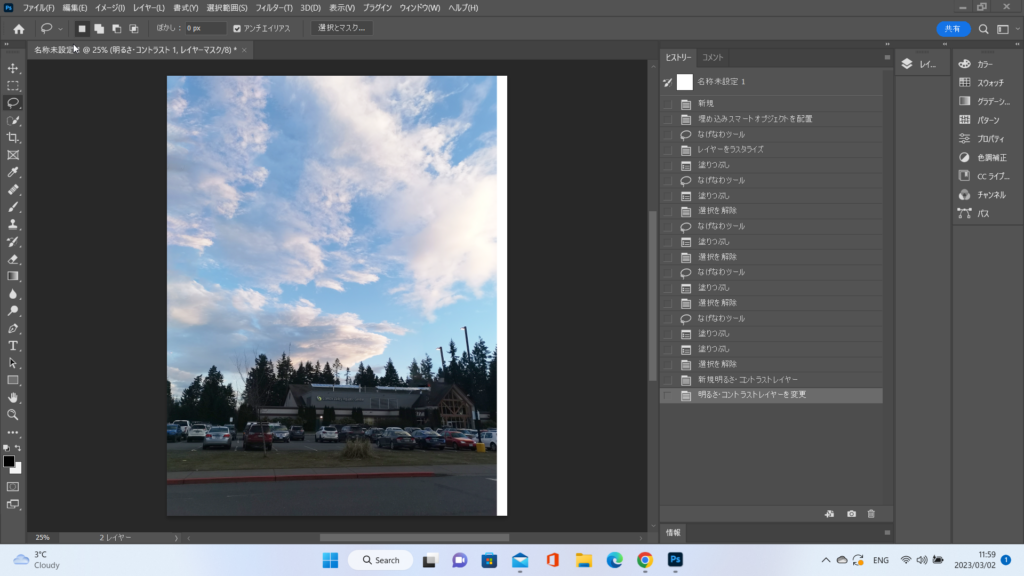Click the 選択とマスク... button

(341, 29)
